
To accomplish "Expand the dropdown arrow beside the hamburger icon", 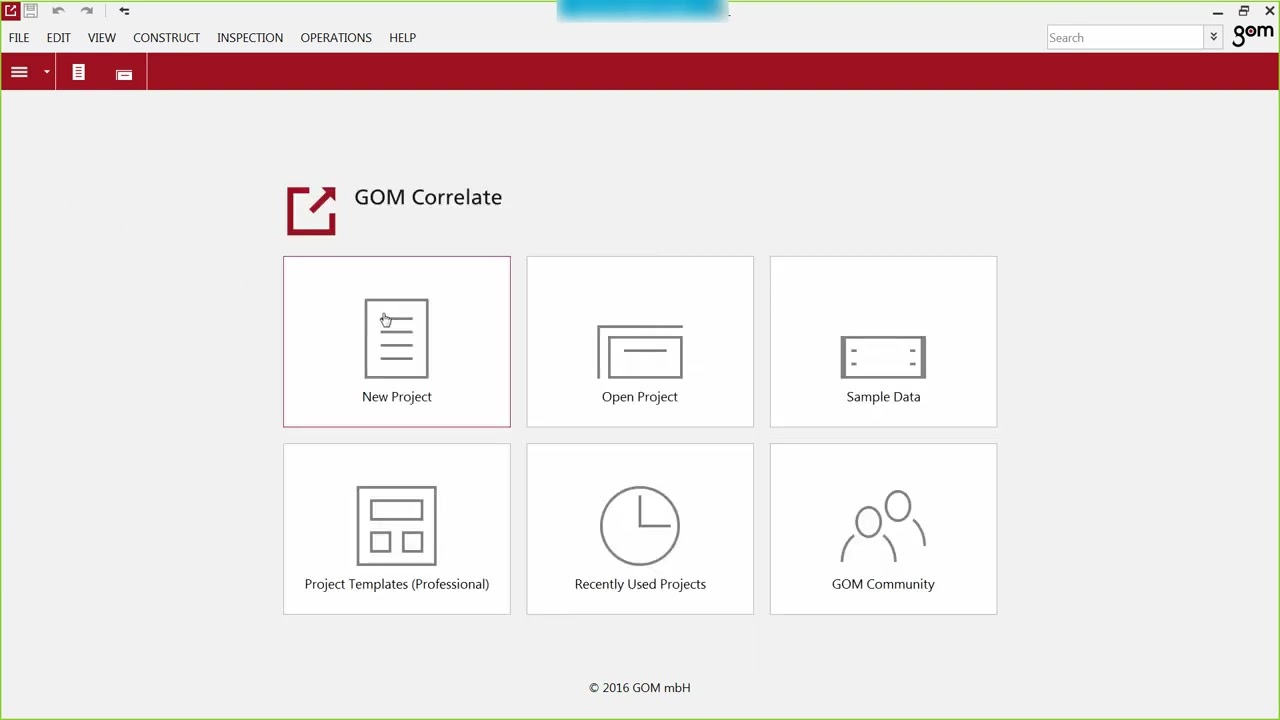I will click(46, 72).
